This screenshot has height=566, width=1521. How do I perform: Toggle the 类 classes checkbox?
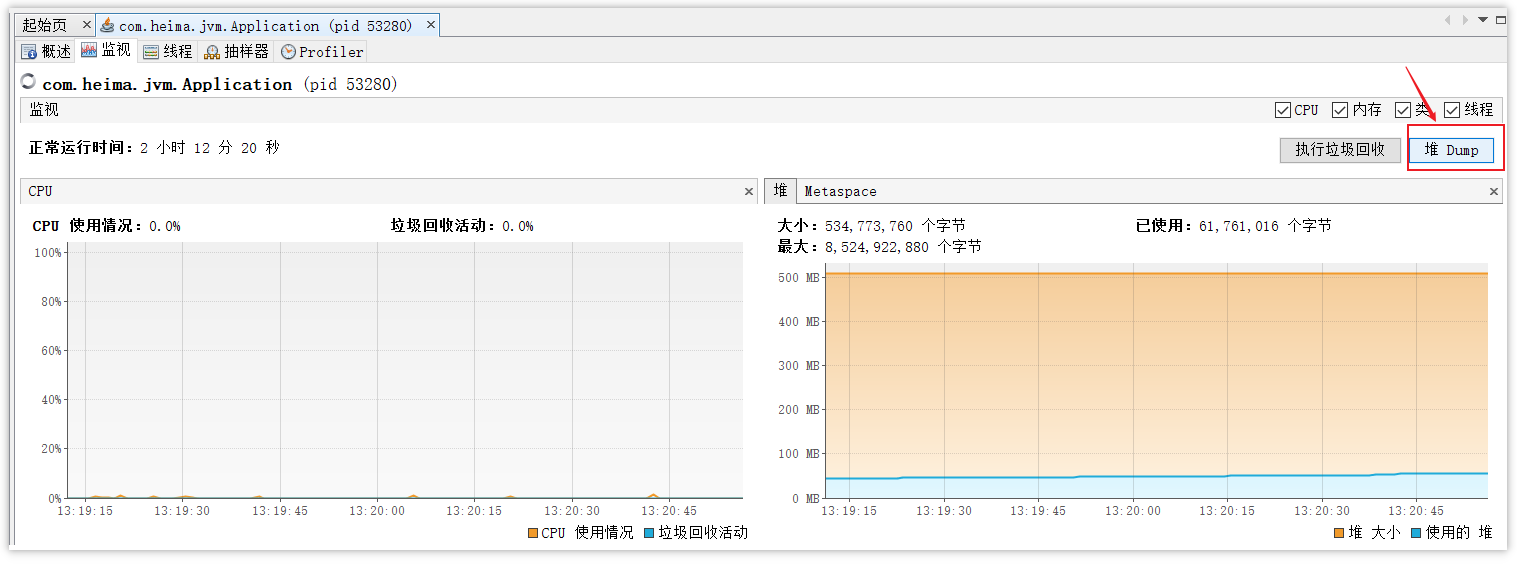pos(1403,110)
